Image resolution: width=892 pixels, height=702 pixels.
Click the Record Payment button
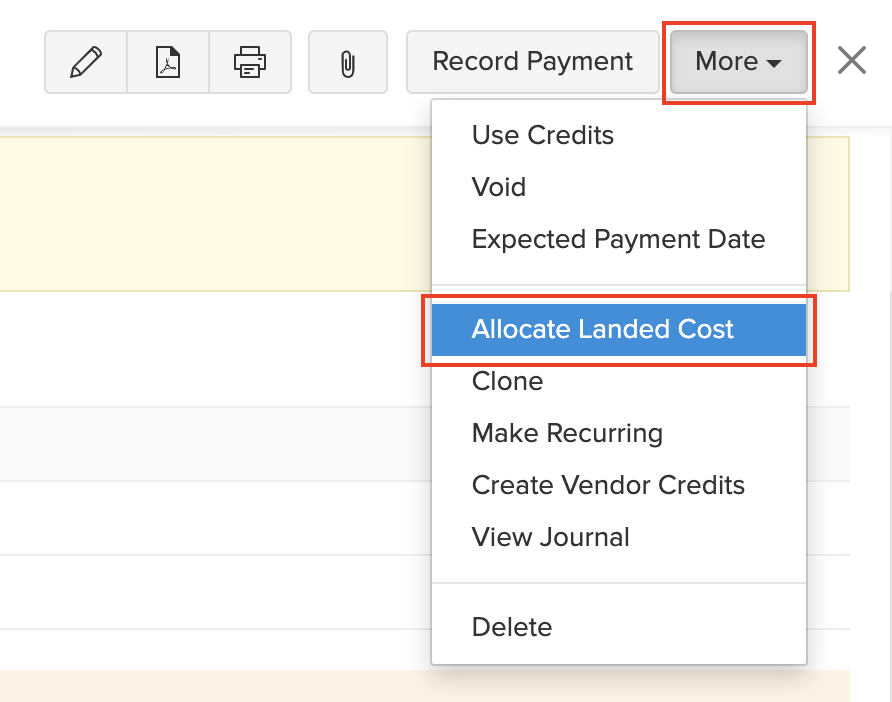tap(532, 61)
